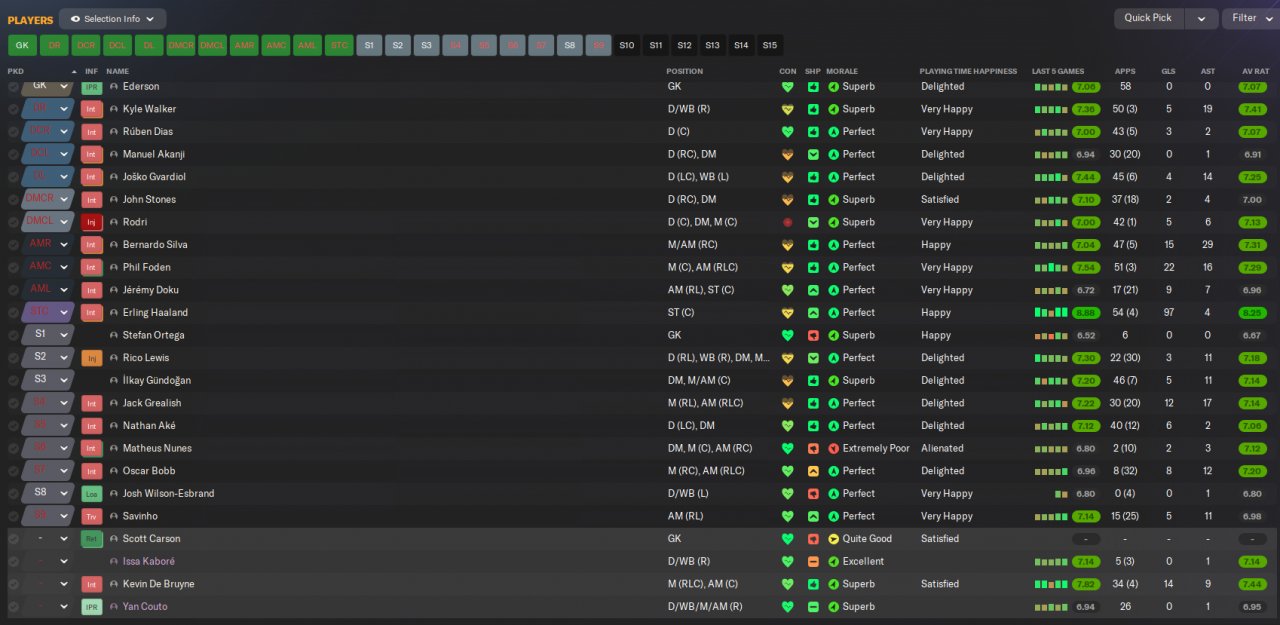Click Yan Couto's sharpness icon
The width and height of the screenshot is (1280, 625).
813,607
